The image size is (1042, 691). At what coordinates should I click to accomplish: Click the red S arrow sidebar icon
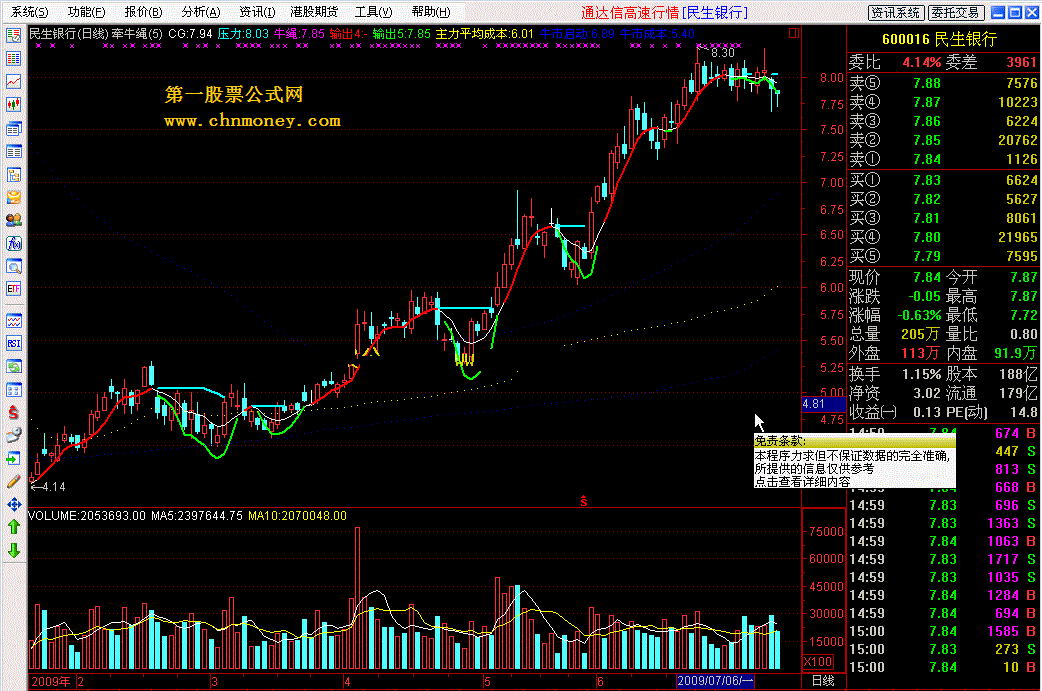pyautogui.click(x=13, y=413)
